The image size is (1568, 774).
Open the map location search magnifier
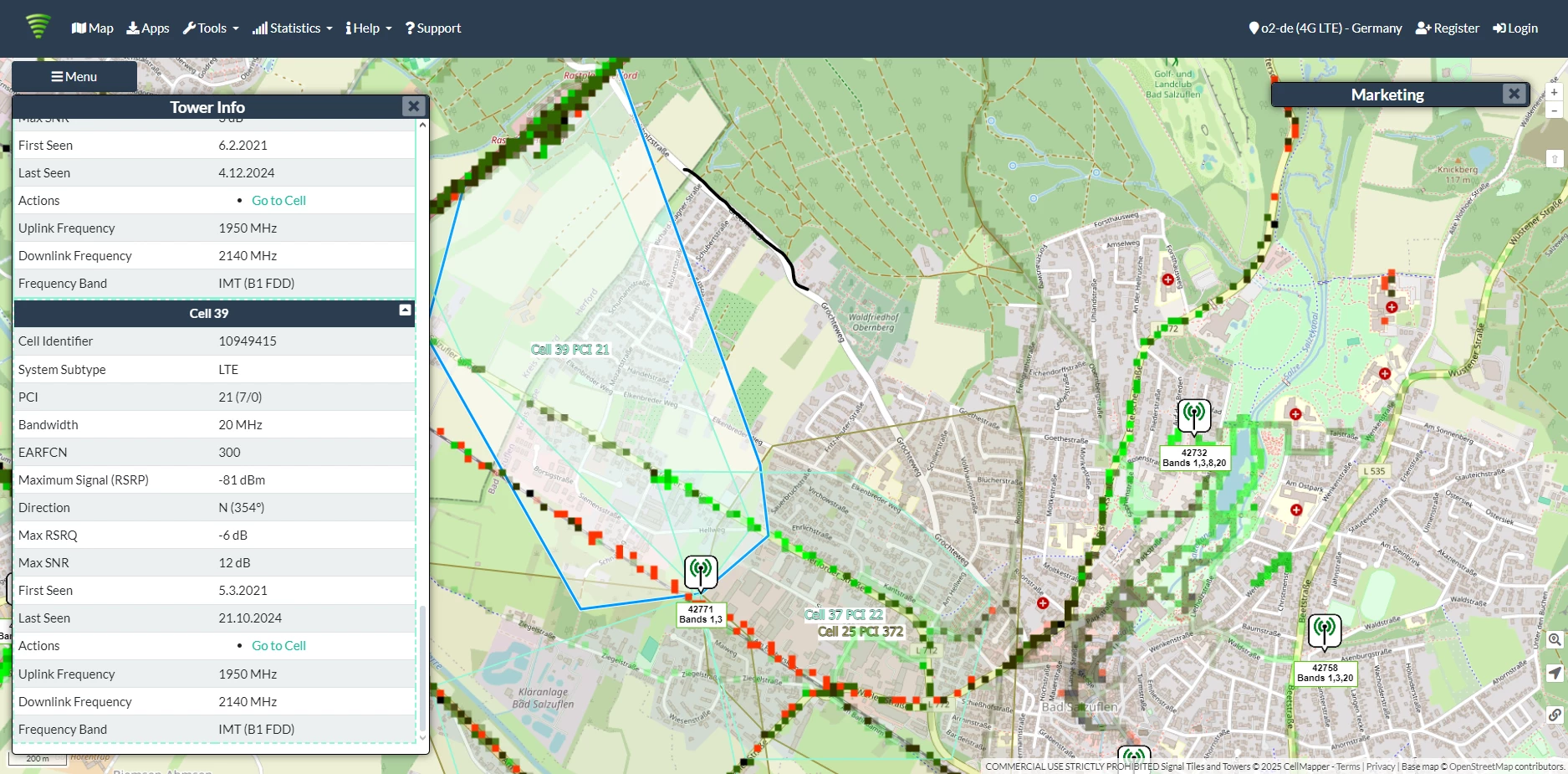[x=1555, y=639]
